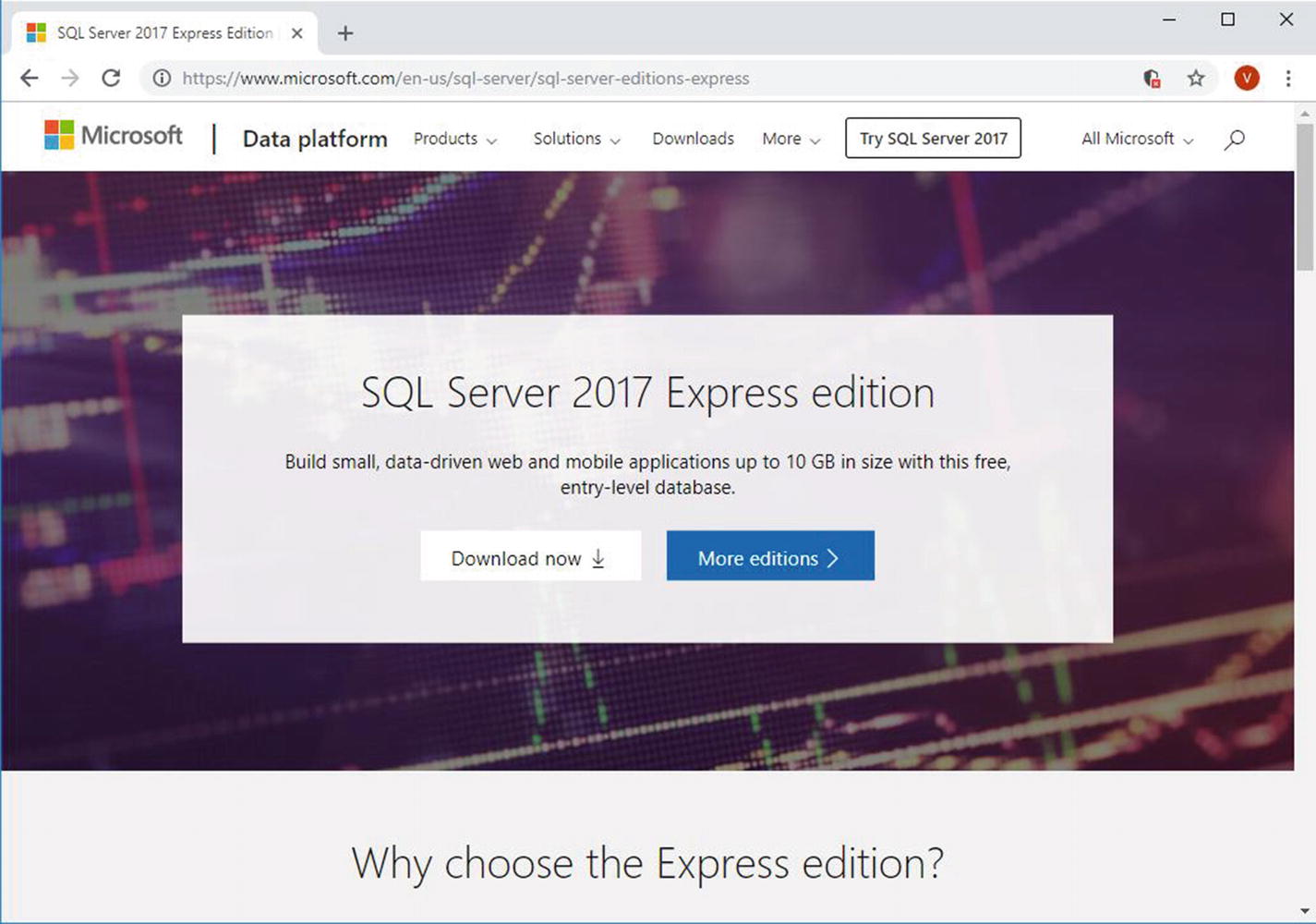Go back with the browser back arrow
This screenshot has width=1316, height=924.
(x=30, y=79)
